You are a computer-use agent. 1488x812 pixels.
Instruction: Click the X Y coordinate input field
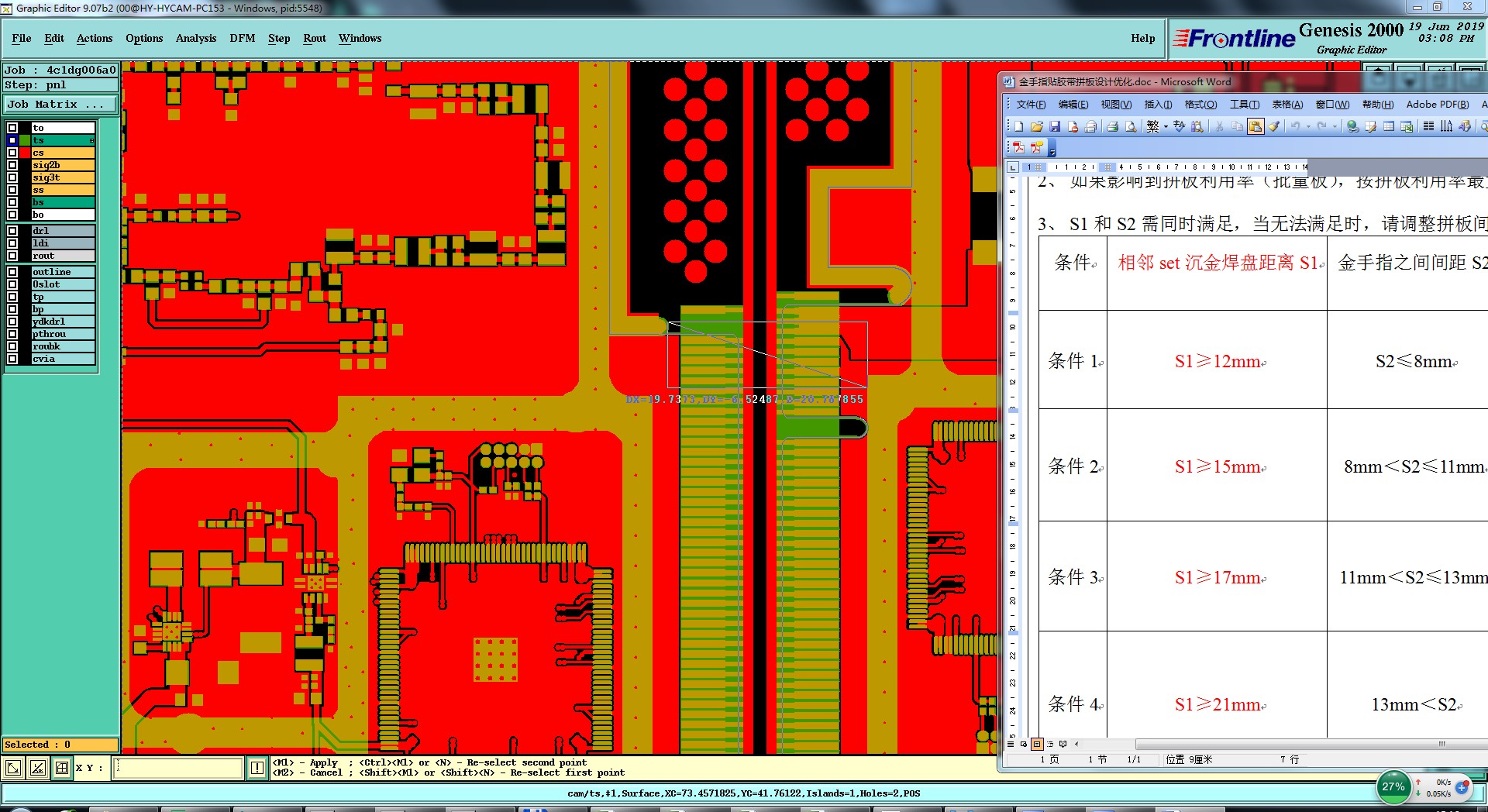click(x=178, y=768)
